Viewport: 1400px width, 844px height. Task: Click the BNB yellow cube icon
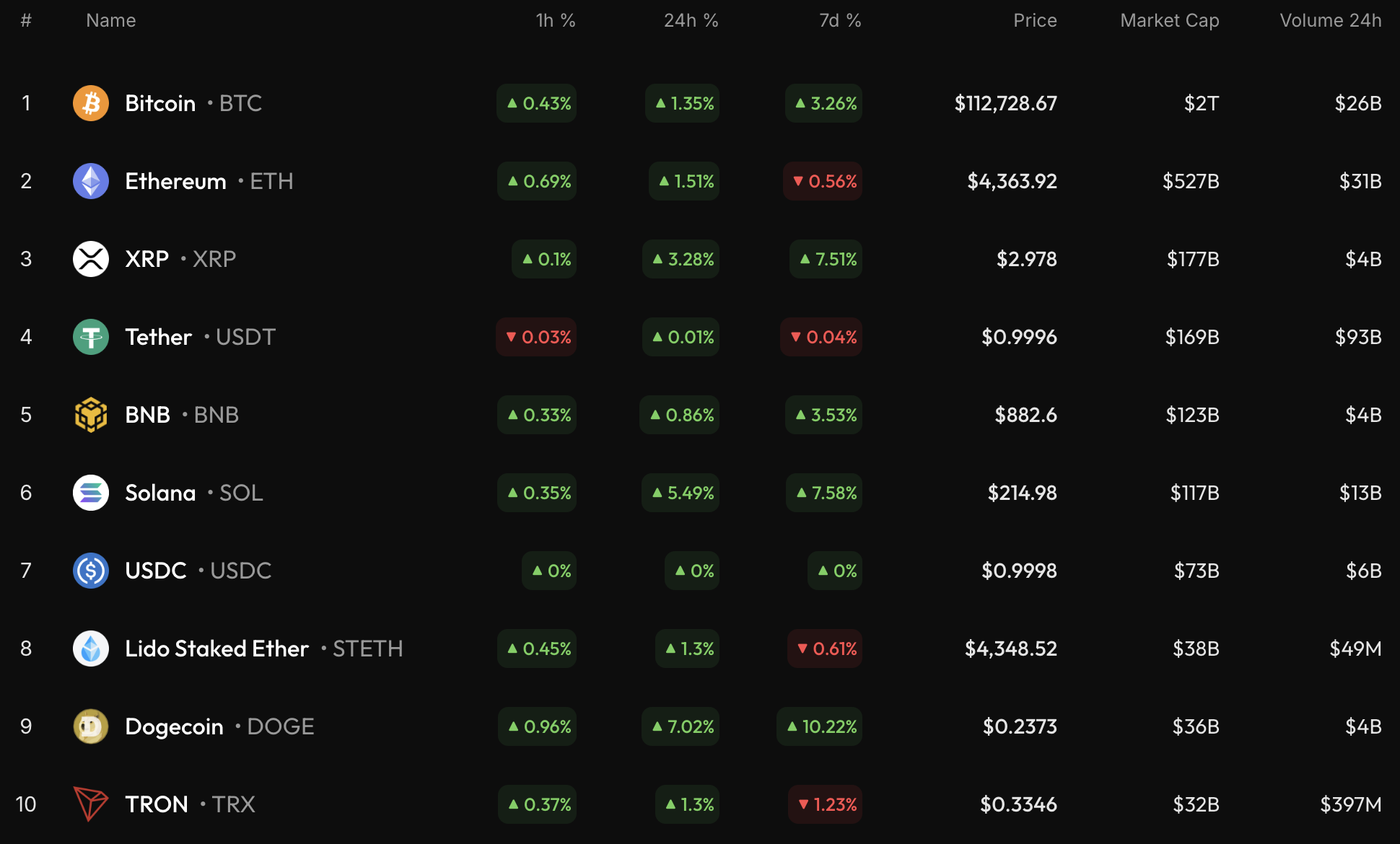[x=91, y=415]
